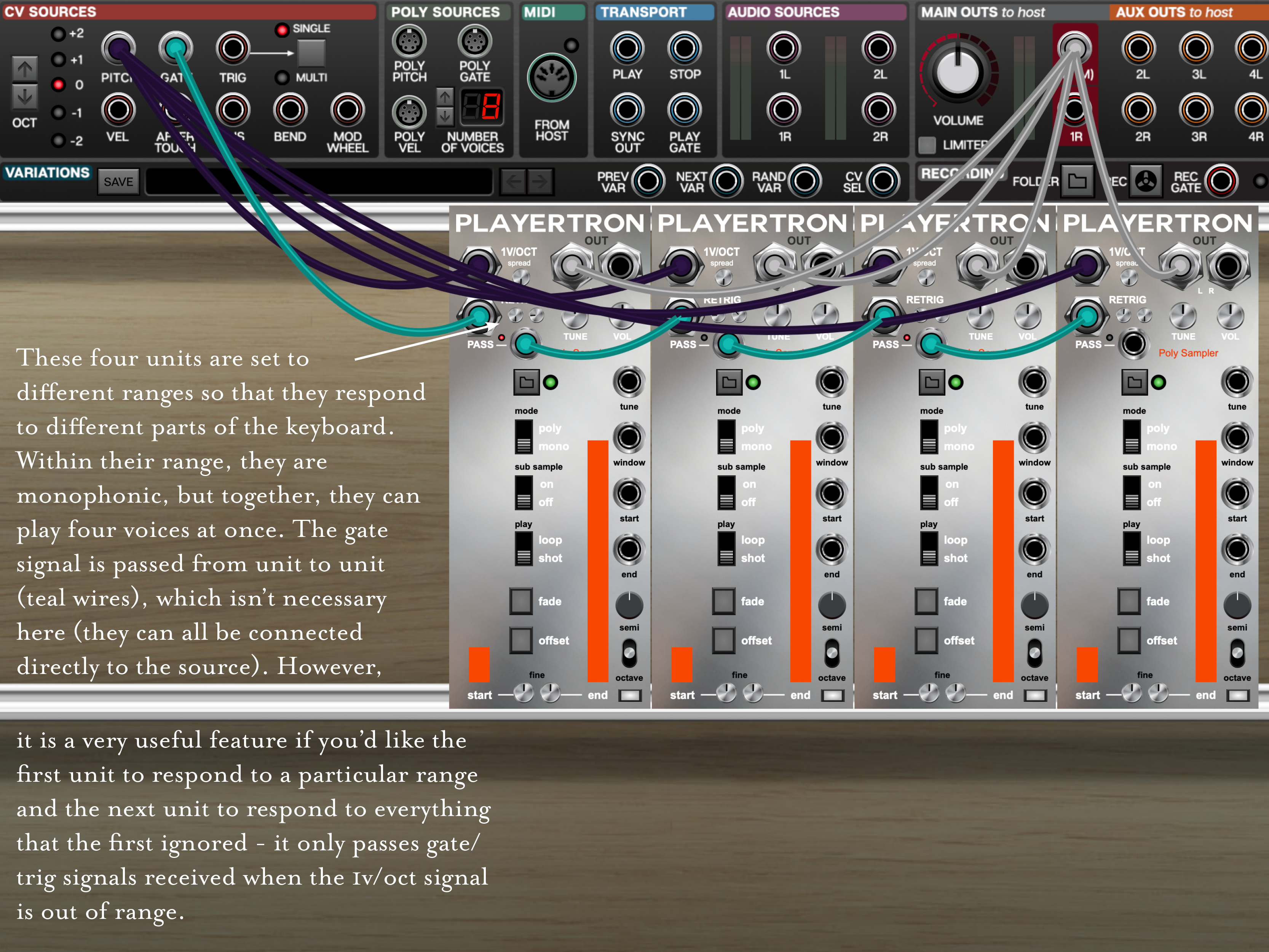Click the recording folder icon
The width and height of the screenshot is (1269, 952).
pyautogui.click(x=1077, y=181)
